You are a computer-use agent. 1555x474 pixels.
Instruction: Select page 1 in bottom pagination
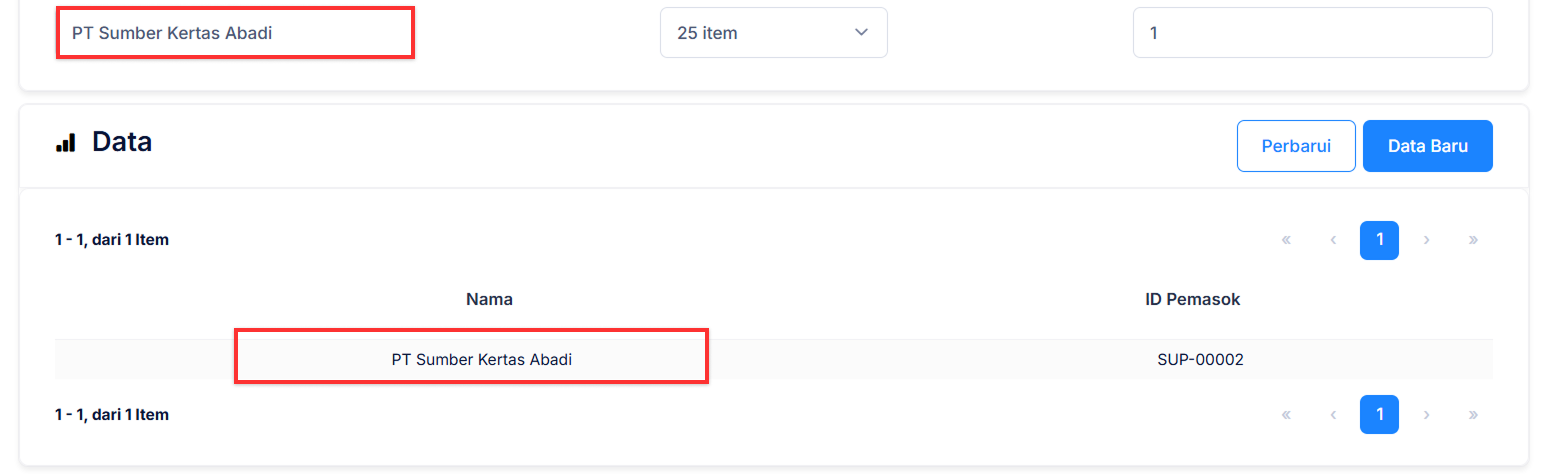pyautogui.click(x=1379, y=414)
